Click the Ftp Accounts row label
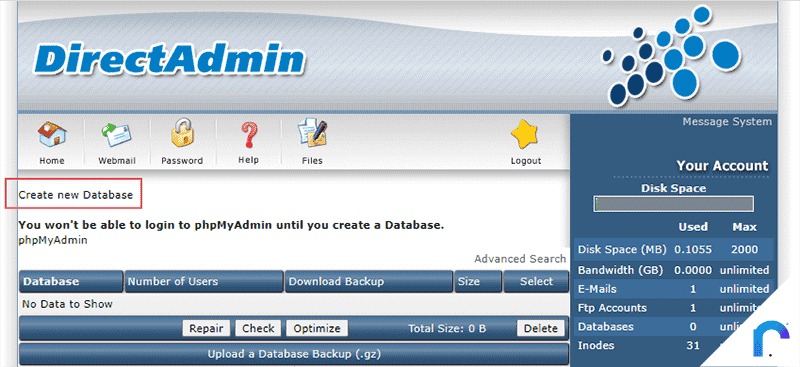Viewport: 800px width, 367px height. pyautogui.click(x=612, y=308)
